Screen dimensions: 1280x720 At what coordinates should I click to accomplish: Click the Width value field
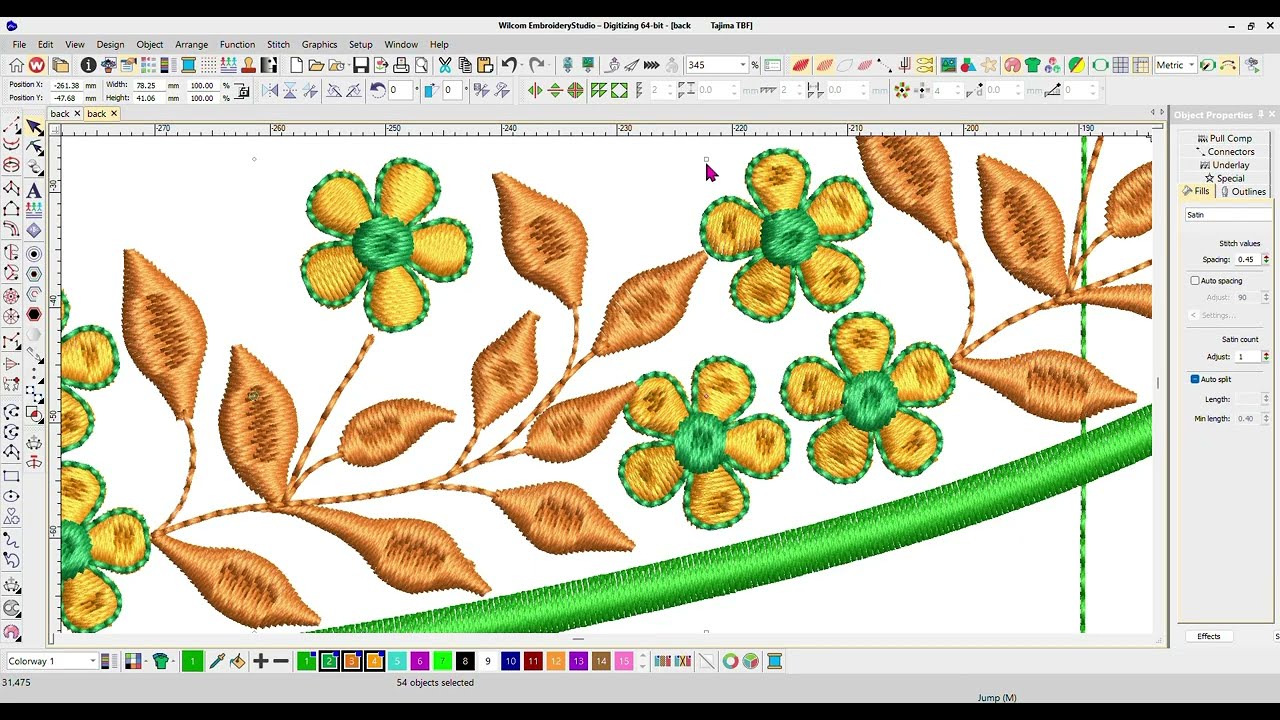pyautogui.click(x=149, y=85)
